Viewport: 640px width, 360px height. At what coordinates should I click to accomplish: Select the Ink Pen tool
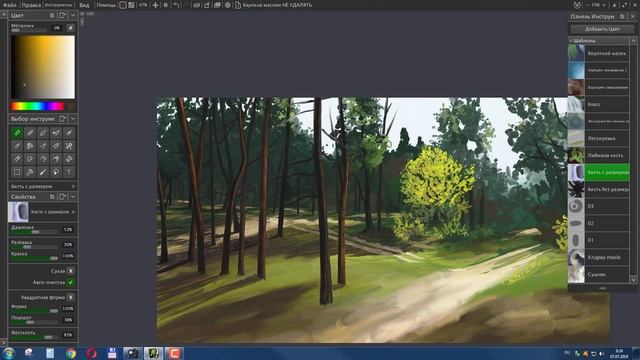(69, 133)
